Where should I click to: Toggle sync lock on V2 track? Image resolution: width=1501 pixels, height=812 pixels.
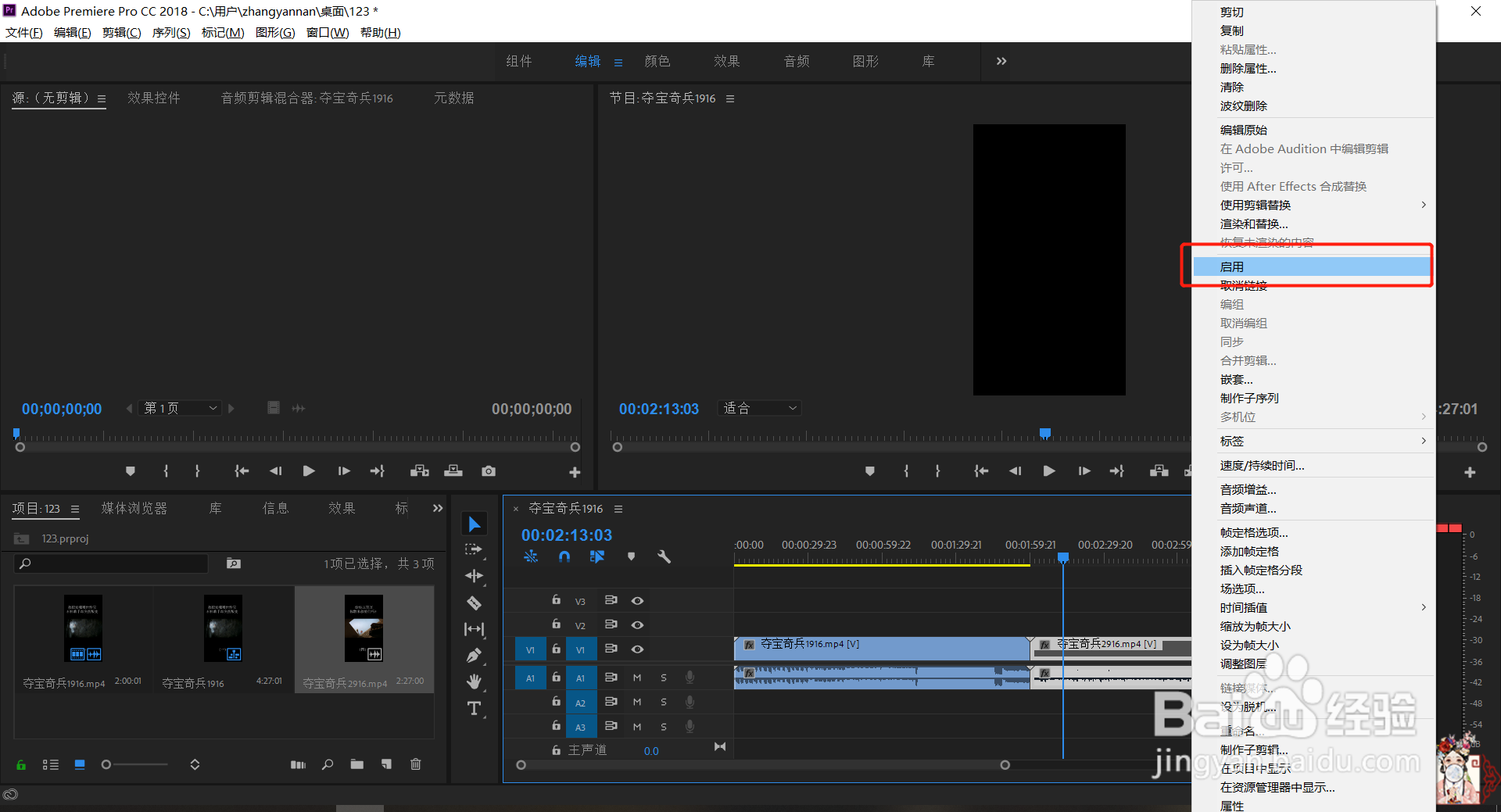[x=611, y=624]
